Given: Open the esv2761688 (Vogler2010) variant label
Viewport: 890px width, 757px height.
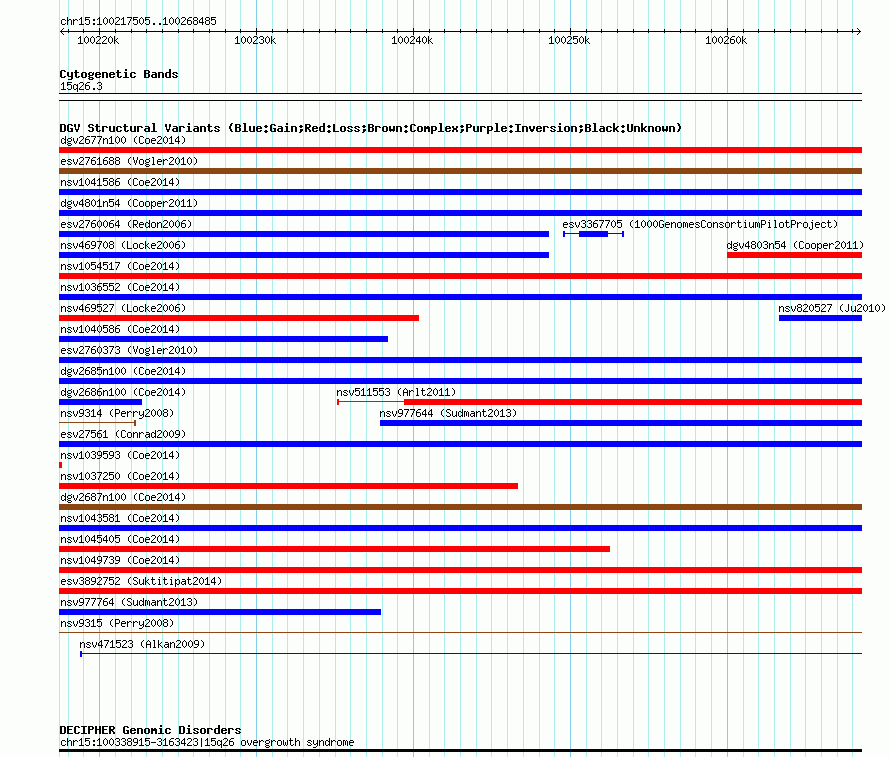Looking at the screenshot, I should [129, 161].
